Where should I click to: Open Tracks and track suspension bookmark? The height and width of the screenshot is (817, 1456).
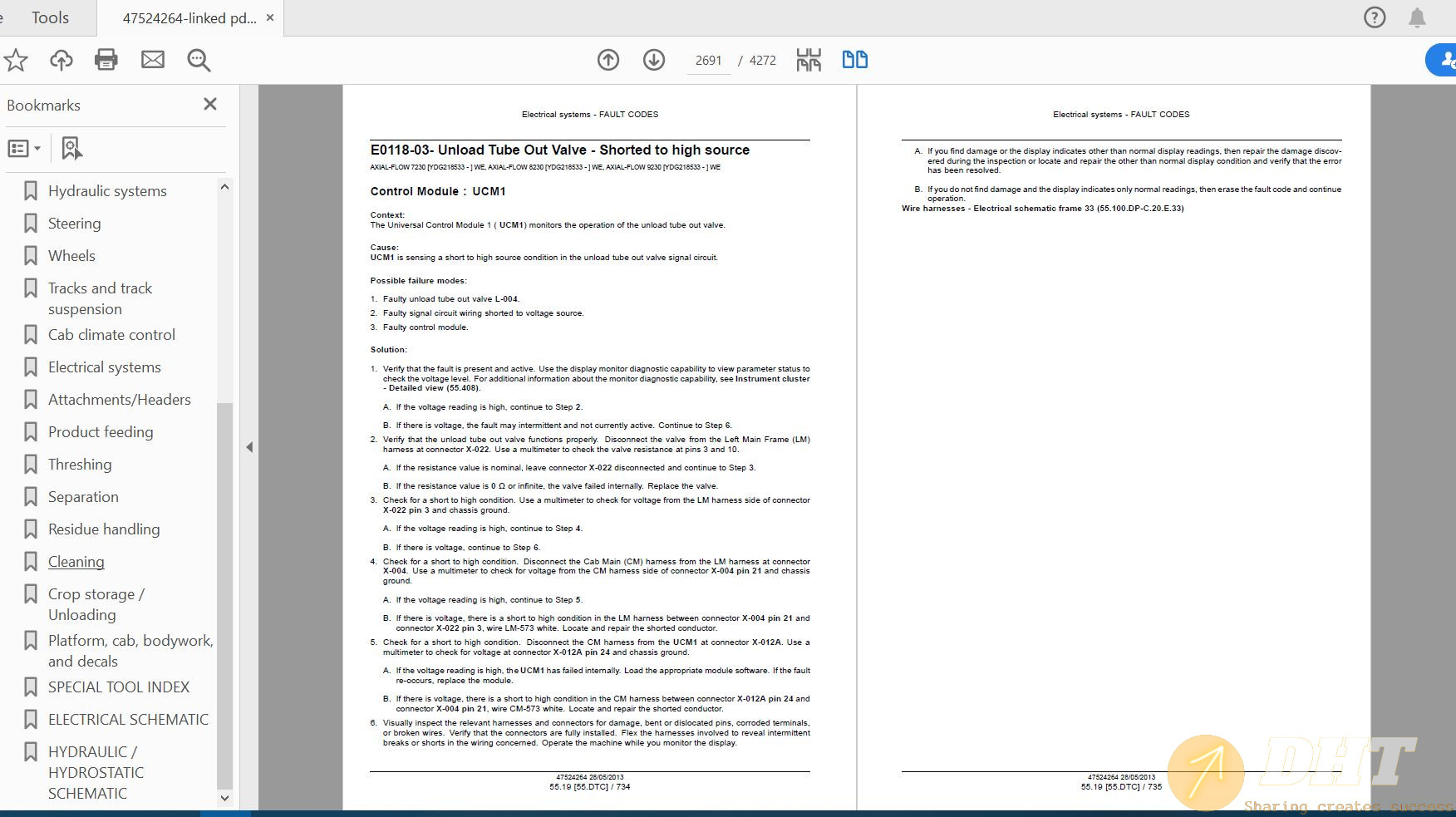tap(100, 298)
